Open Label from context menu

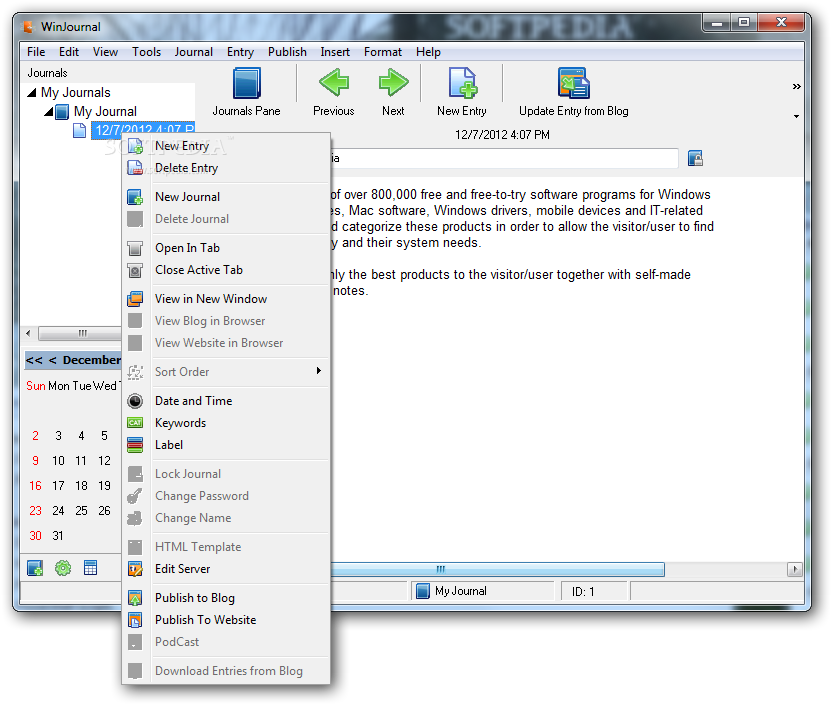click(226, 445)
